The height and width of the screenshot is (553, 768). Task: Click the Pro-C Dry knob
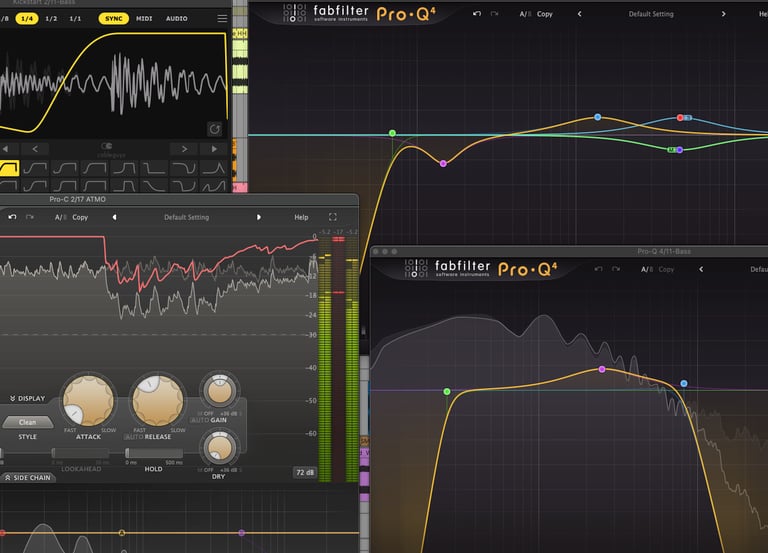click(219, 447)
